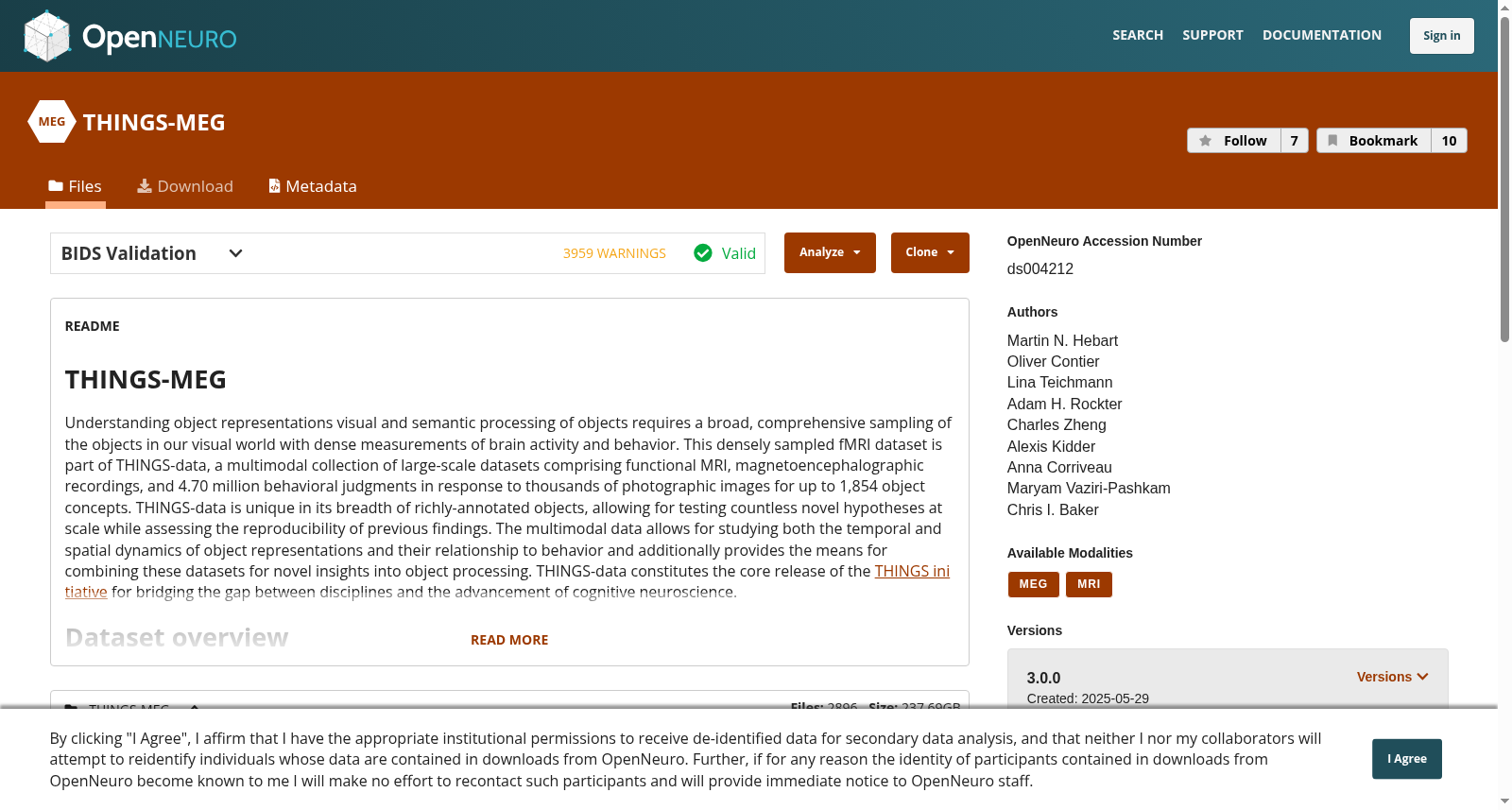The width and height of the screenshot is (1512, 810).
Task: Click the accession number ds004212
Action: pos(1040,269)
